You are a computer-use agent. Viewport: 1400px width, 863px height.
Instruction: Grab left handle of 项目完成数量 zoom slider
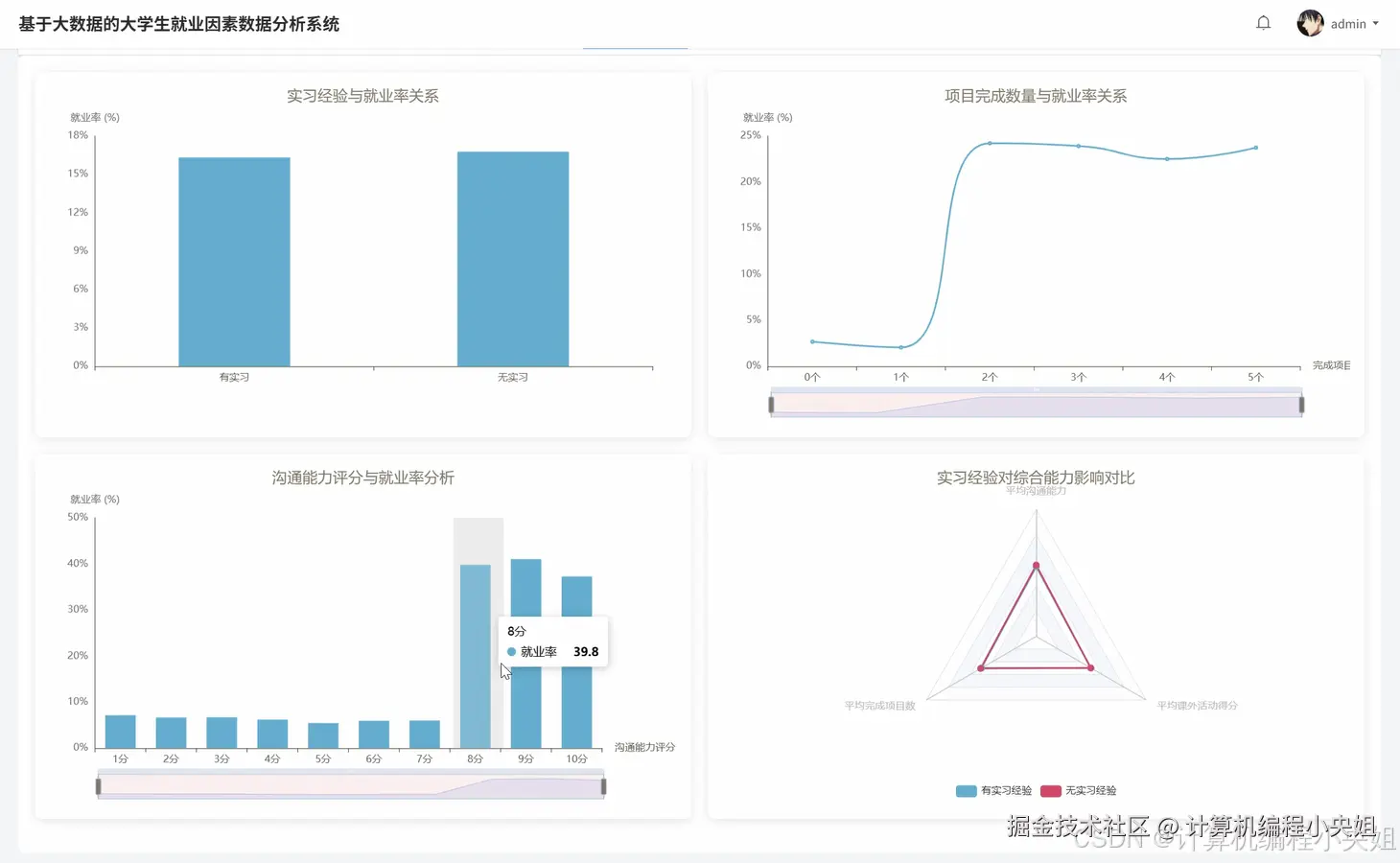[x=771, y=405]
